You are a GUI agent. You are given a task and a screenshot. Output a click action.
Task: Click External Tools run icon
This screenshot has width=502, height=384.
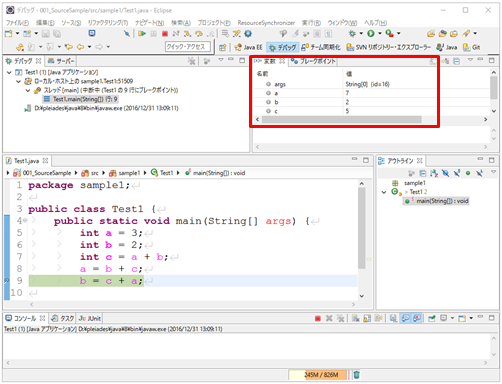point(389,33)
